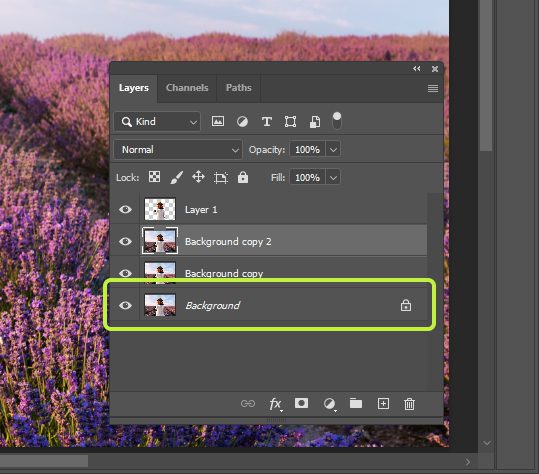Add a layer style fx
Image resolution: width=539 pixels, height=474 pixels.
tap(275, 404)
